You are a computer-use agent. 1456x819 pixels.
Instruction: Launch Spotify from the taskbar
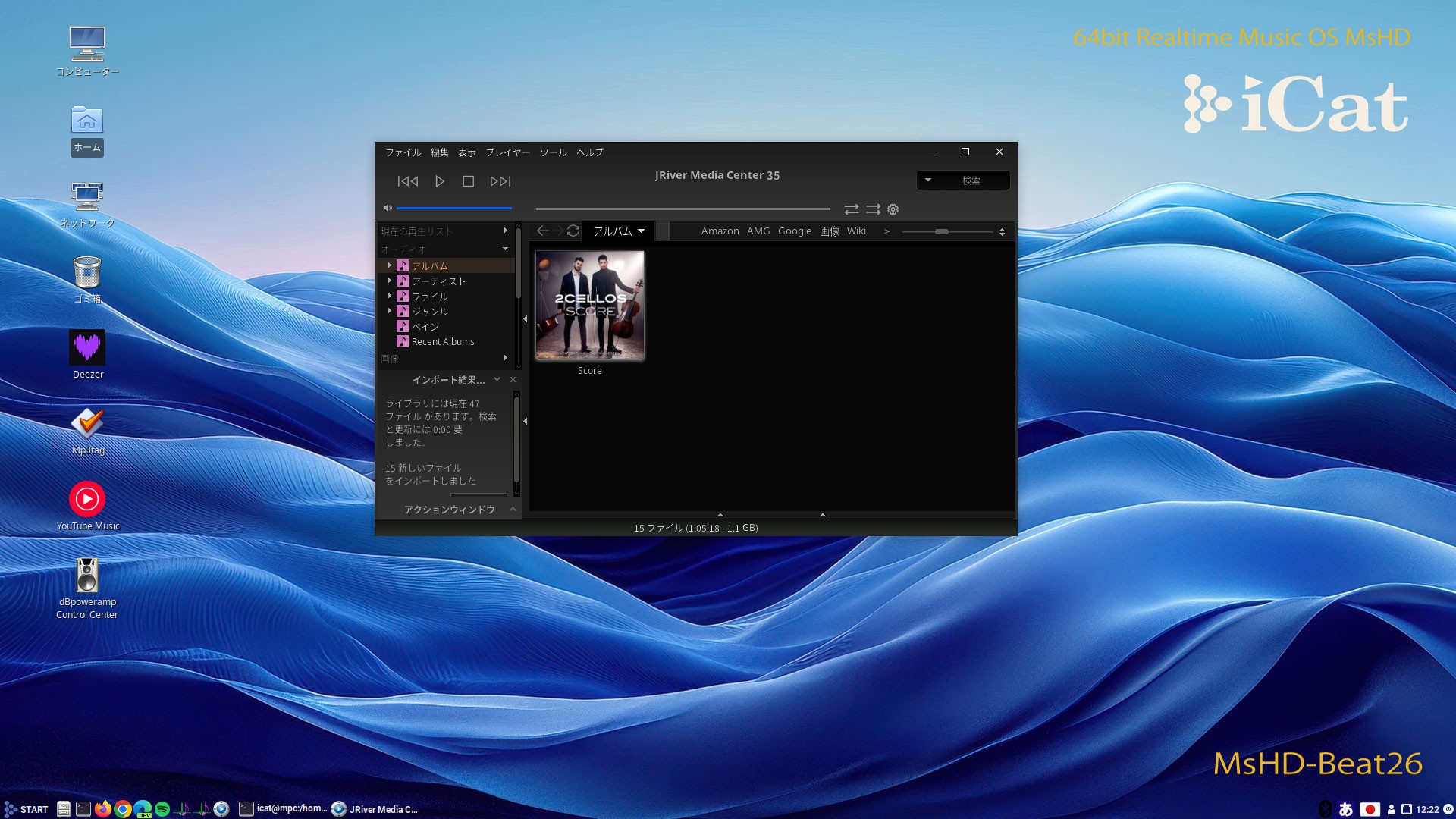click(x=162, y=809)
